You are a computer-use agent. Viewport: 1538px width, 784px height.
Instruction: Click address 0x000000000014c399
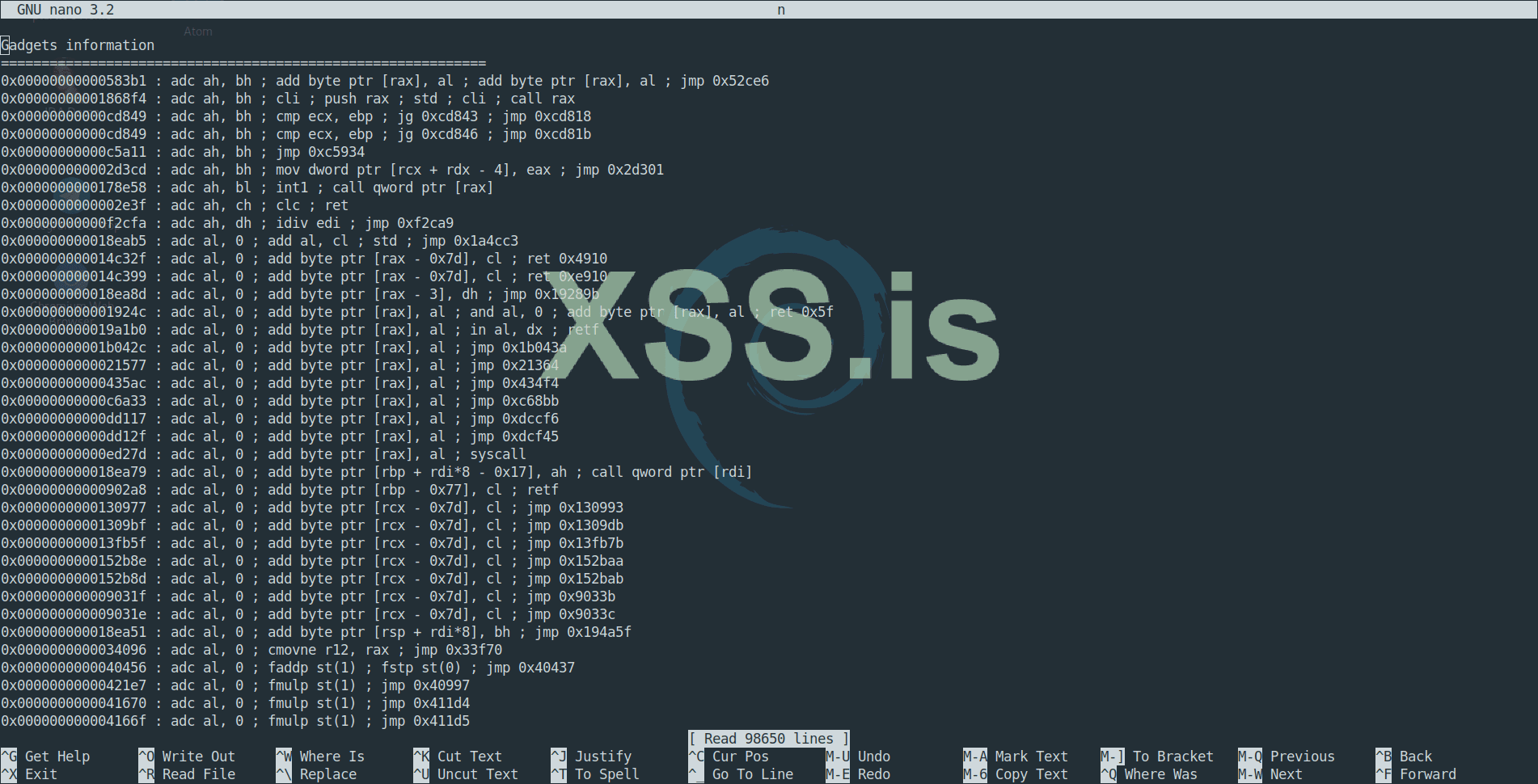(x=74, y=276)
